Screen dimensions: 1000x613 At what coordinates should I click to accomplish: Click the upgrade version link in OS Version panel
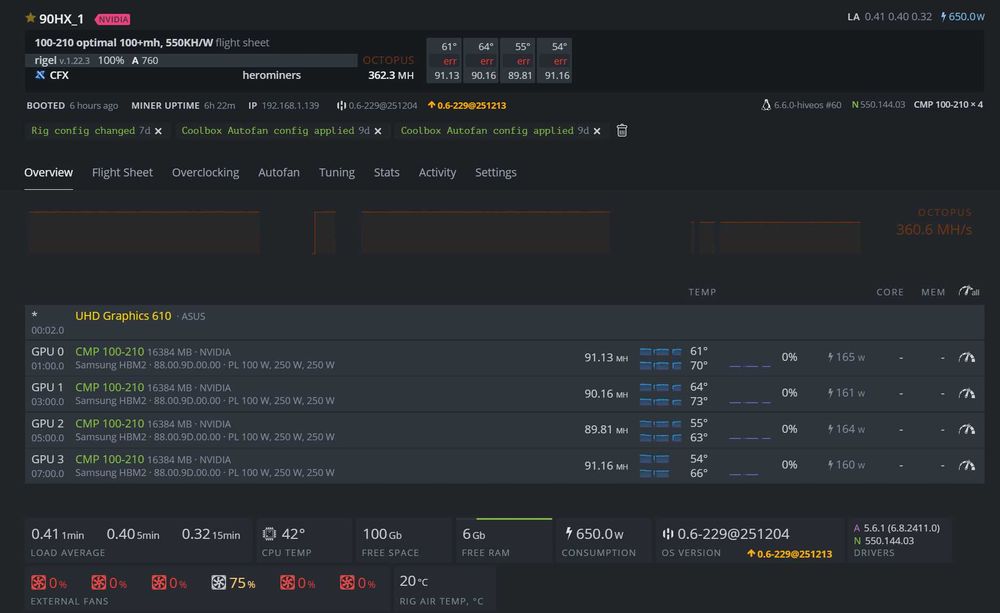tap(789, 554)
